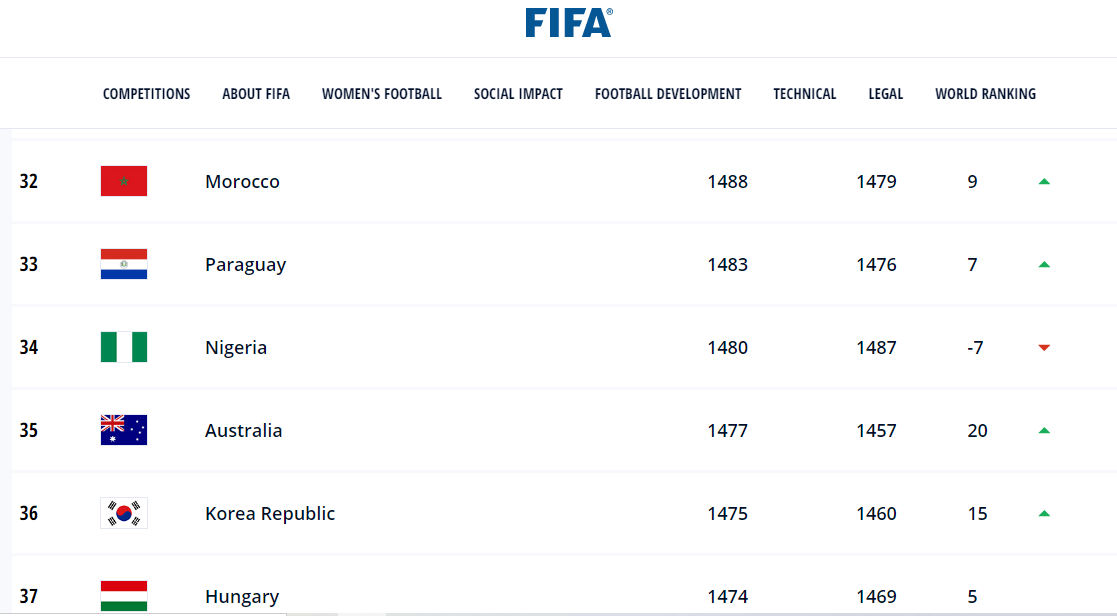Click Morocco's green up arrow indicator
1117x616 pixels.
click(1044, 182)
